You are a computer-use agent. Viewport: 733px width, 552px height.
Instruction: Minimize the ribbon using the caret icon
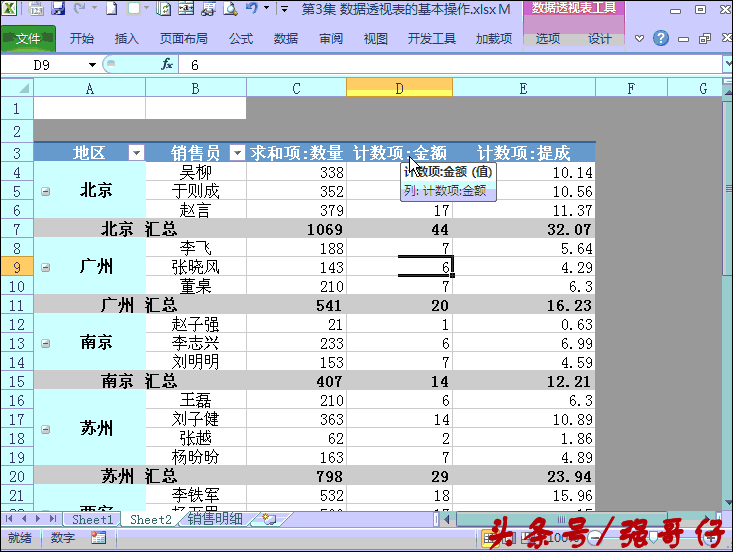(639, 38)
